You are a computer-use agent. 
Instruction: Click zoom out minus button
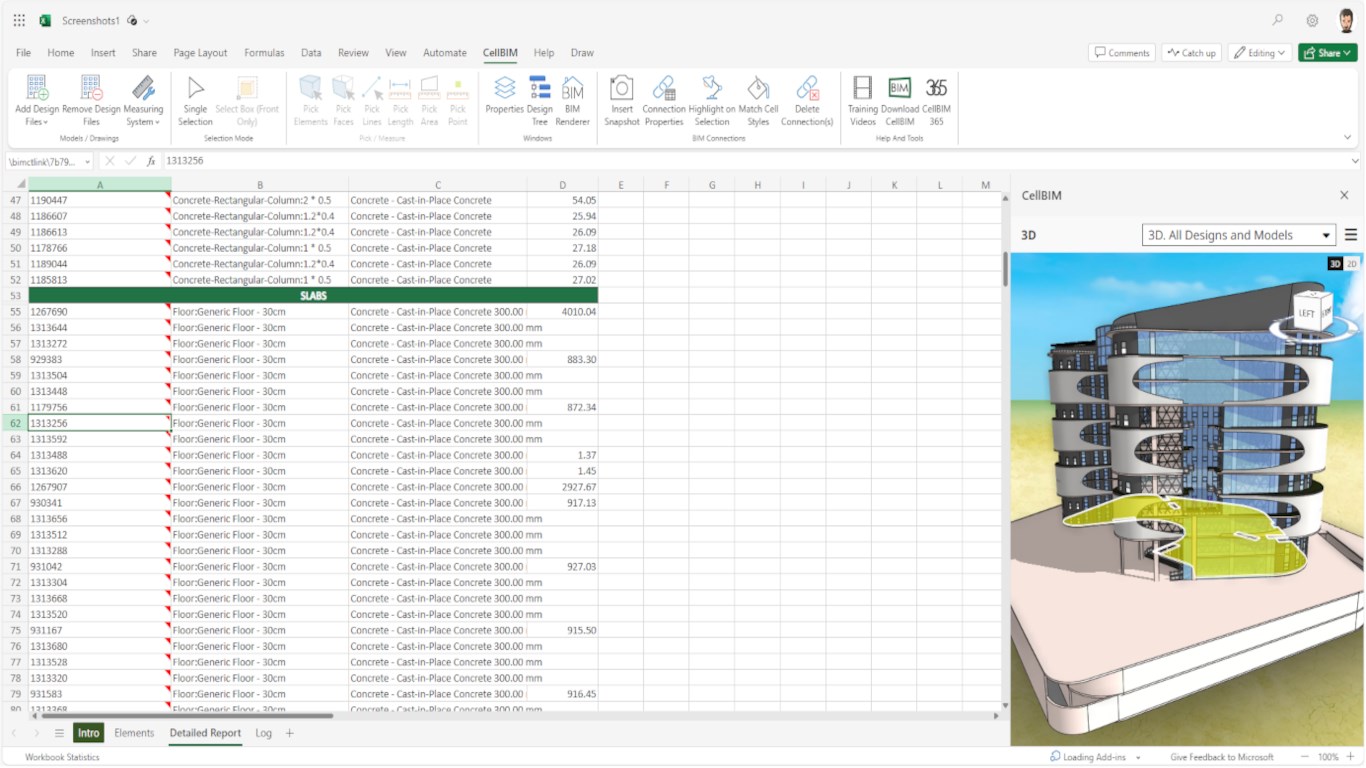click(1304, 757)
